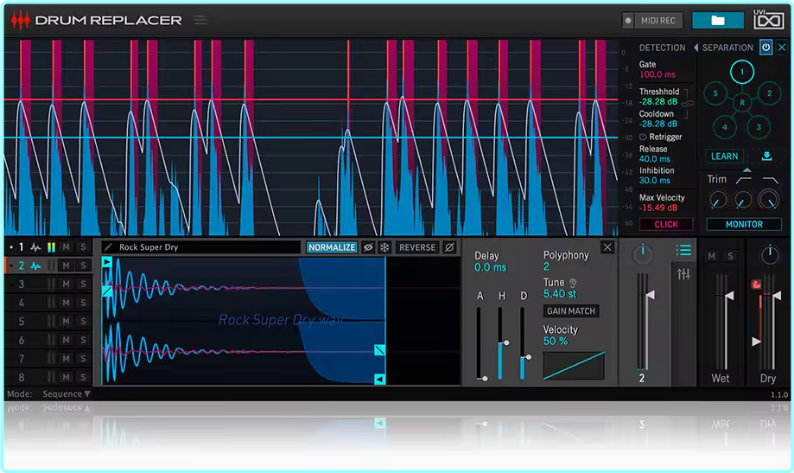Viewport: 794px width, 473px height.
Task: Click the link icon between Threshold and Cooldown
Action: pos(687,103)
